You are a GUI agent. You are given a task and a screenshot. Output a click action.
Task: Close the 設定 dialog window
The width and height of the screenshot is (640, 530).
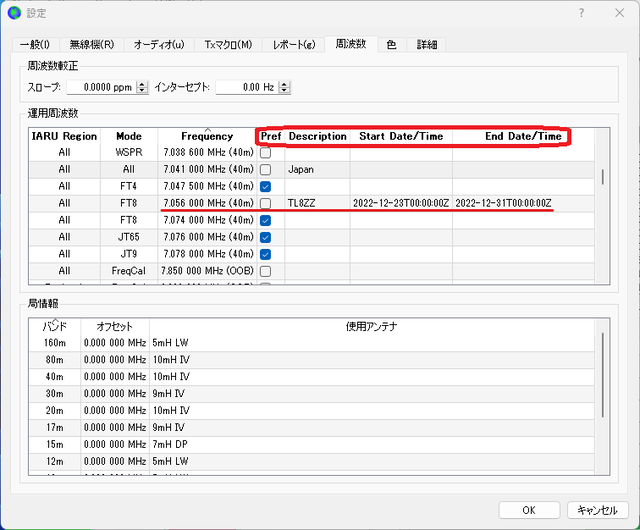(620, 13)
